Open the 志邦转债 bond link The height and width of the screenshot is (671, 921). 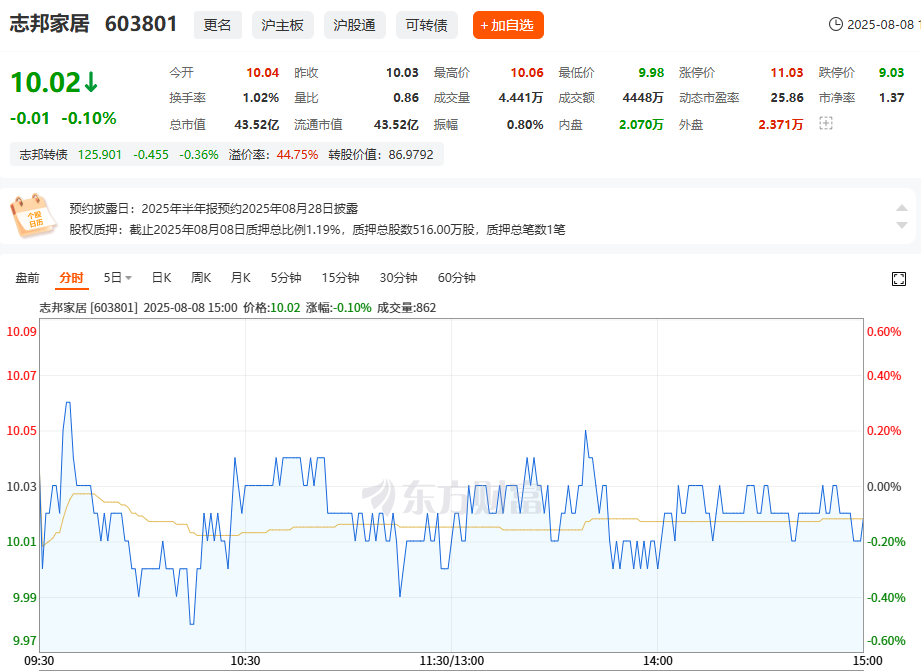point(43,155)
